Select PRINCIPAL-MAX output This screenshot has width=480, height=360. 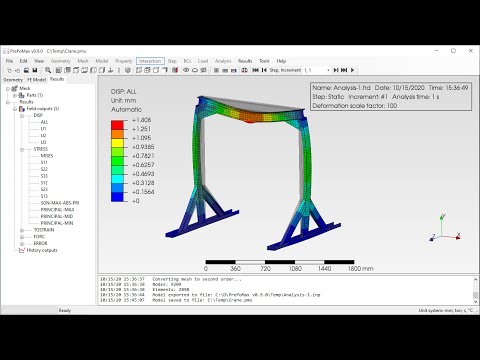click(57, 210)
